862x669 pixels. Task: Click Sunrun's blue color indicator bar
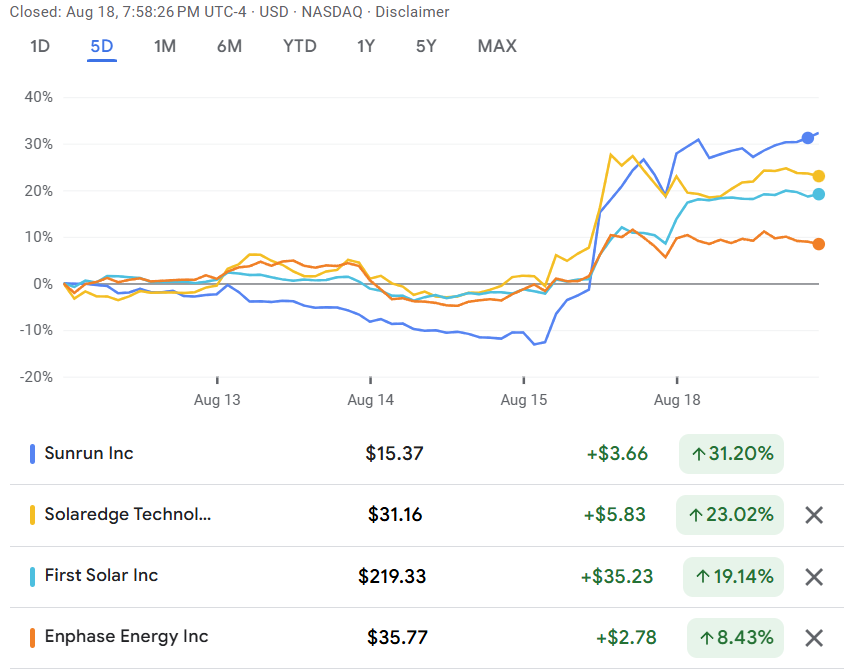point(32,454)
